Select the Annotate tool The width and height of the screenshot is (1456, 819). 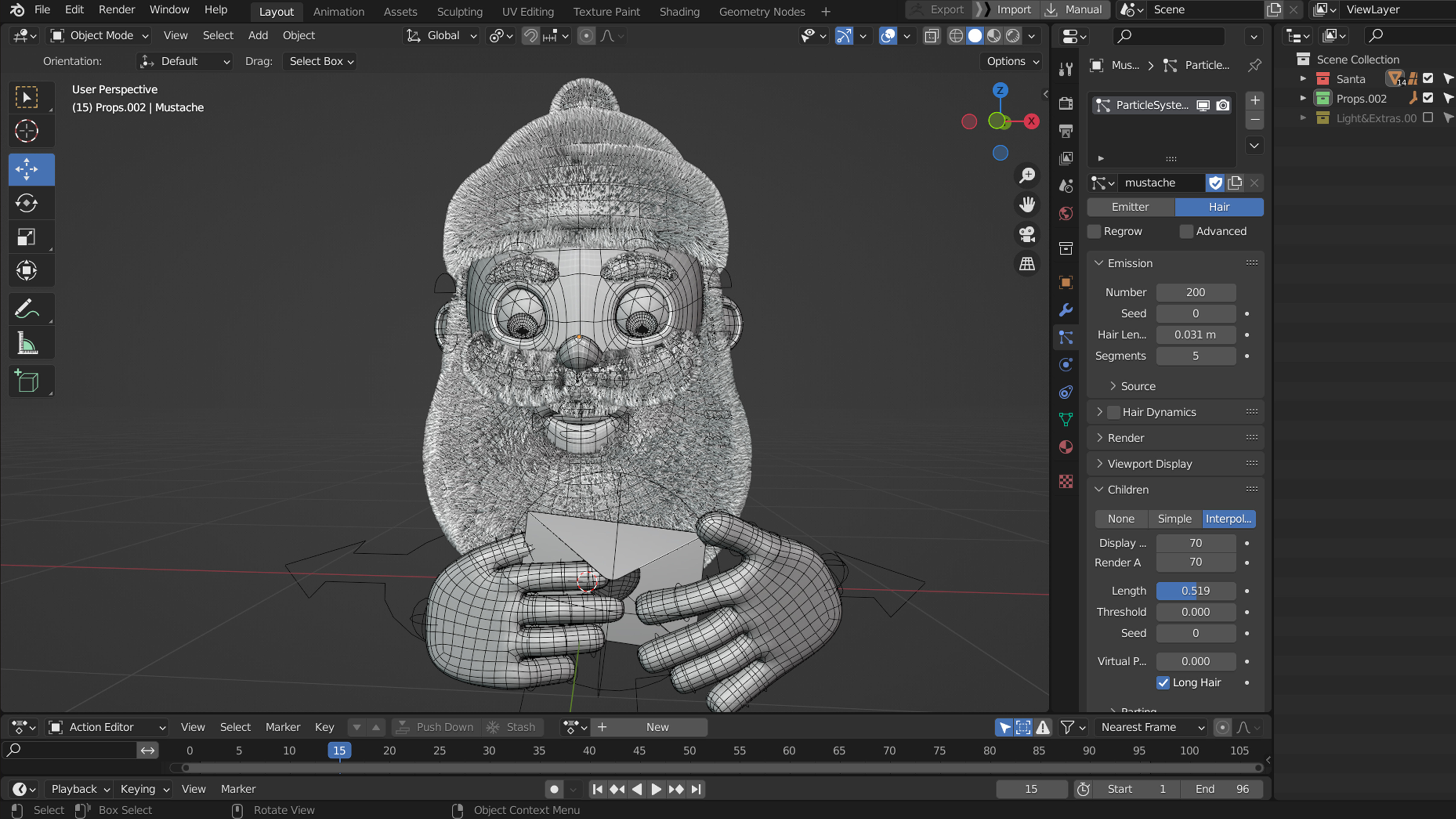27,309
